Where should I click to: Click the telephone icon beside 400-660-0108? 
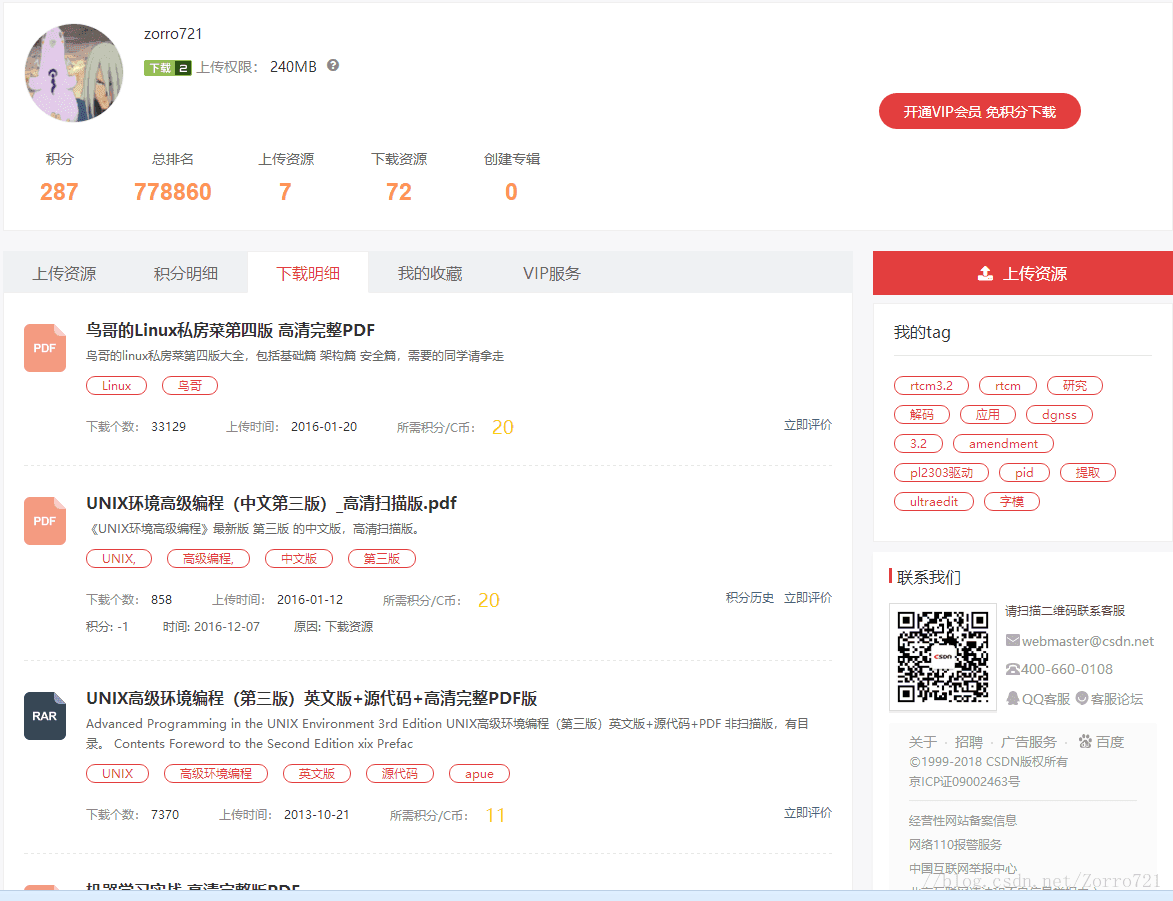[1013, 669]
